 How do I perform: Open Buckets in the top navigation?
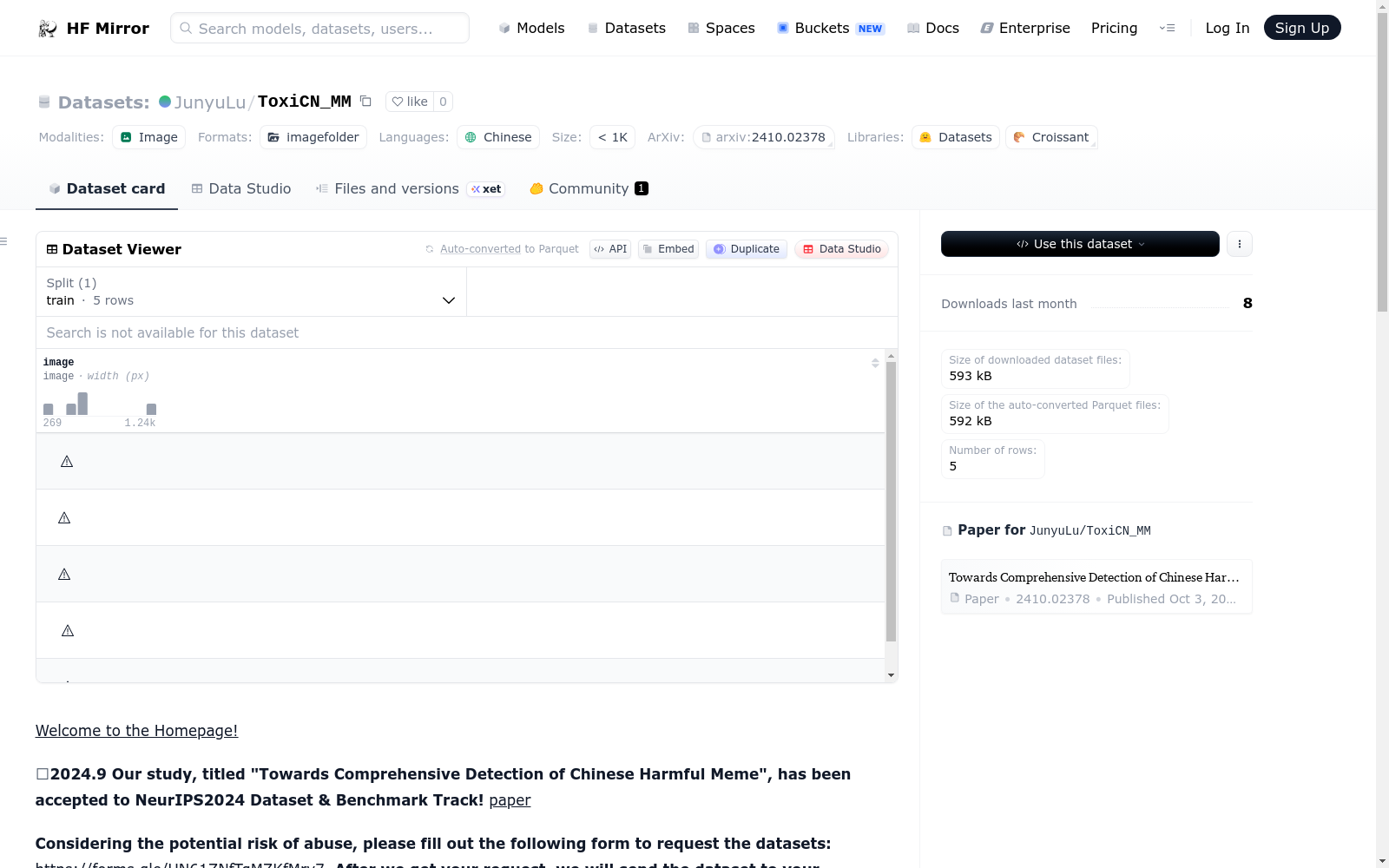coord(830,28)
